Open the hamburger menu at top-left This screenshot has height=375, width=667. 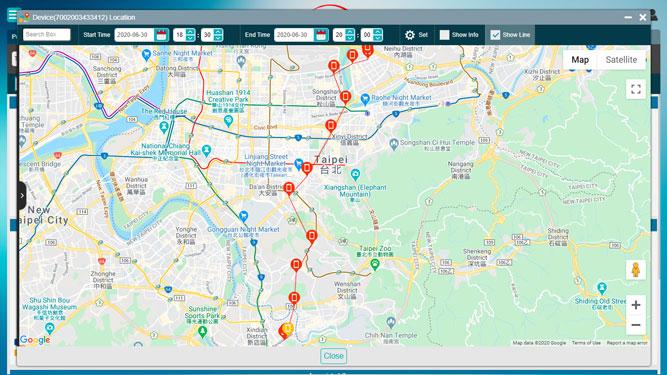tap(12, 15)
